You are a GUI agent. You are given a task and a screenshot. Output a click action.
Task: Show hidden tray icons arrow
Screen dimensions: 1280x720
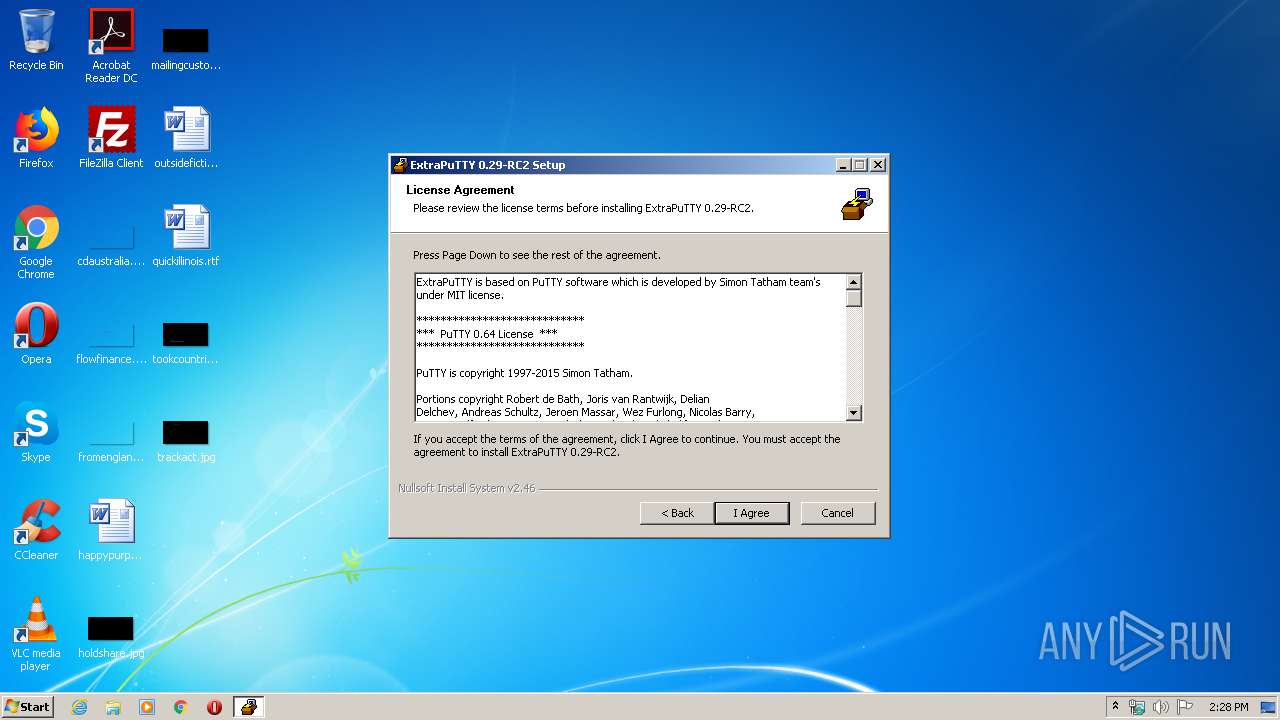(x=1115, y=707)
